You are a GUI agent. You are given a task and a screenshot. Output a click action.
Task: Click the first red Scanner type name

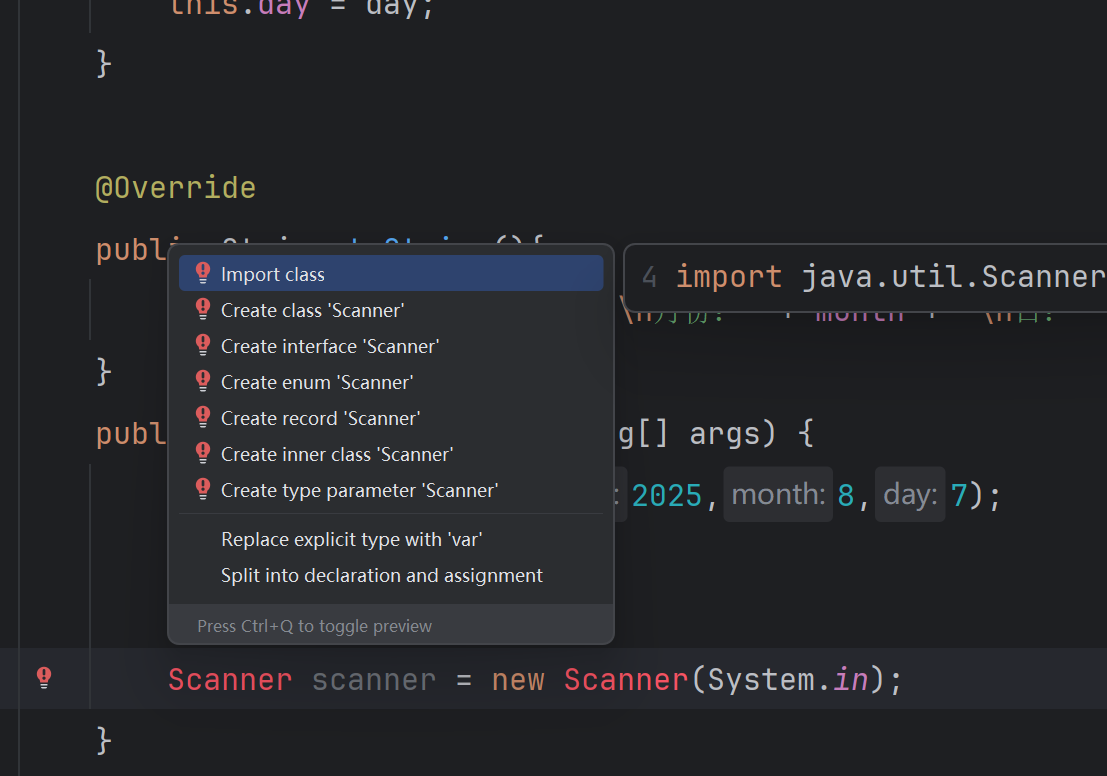click(x=230, y=680)
